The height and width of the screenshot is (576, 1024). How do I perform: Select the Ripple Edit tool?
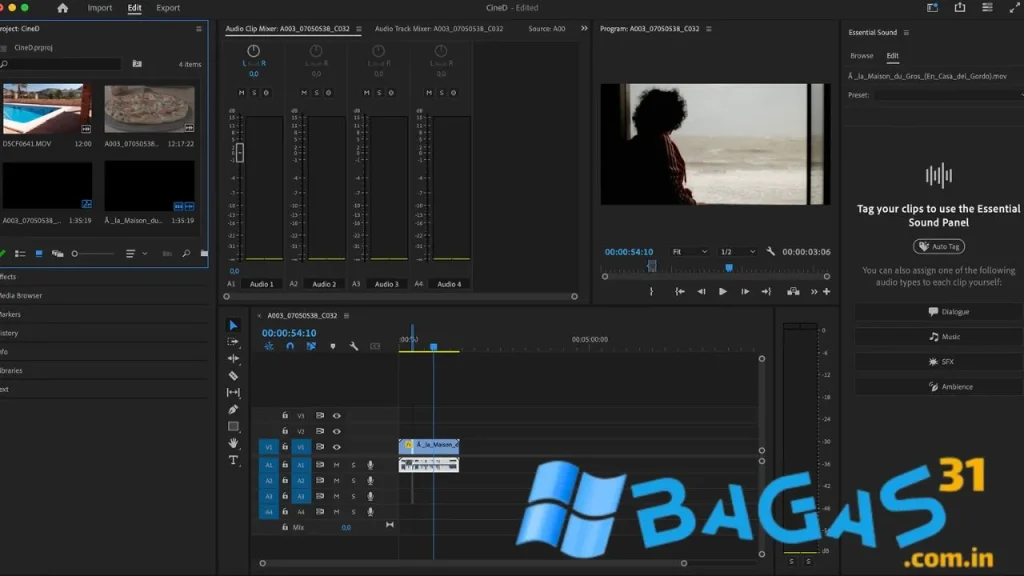233,359
